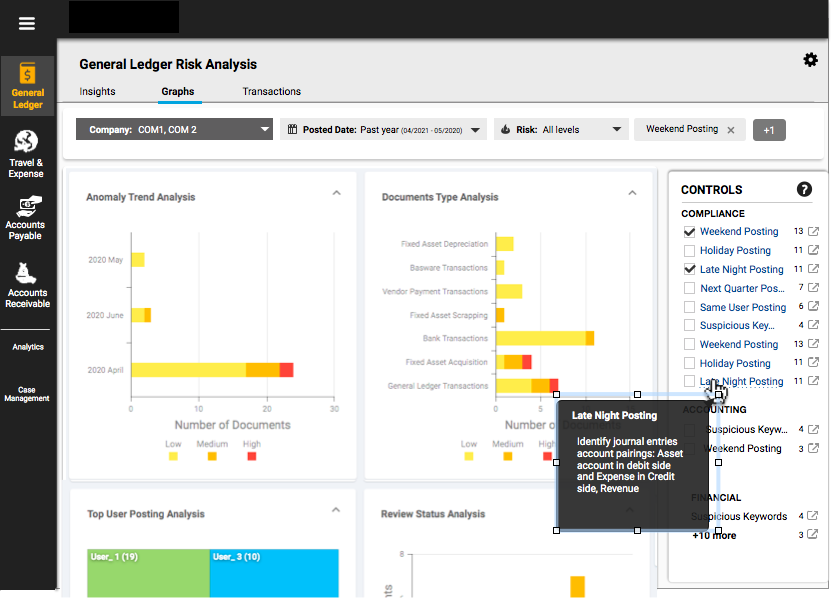Collapse the Anomaly Trend Analysis panel
The image size is (831, 603).
pyautogui.click(x=337, y=193)
